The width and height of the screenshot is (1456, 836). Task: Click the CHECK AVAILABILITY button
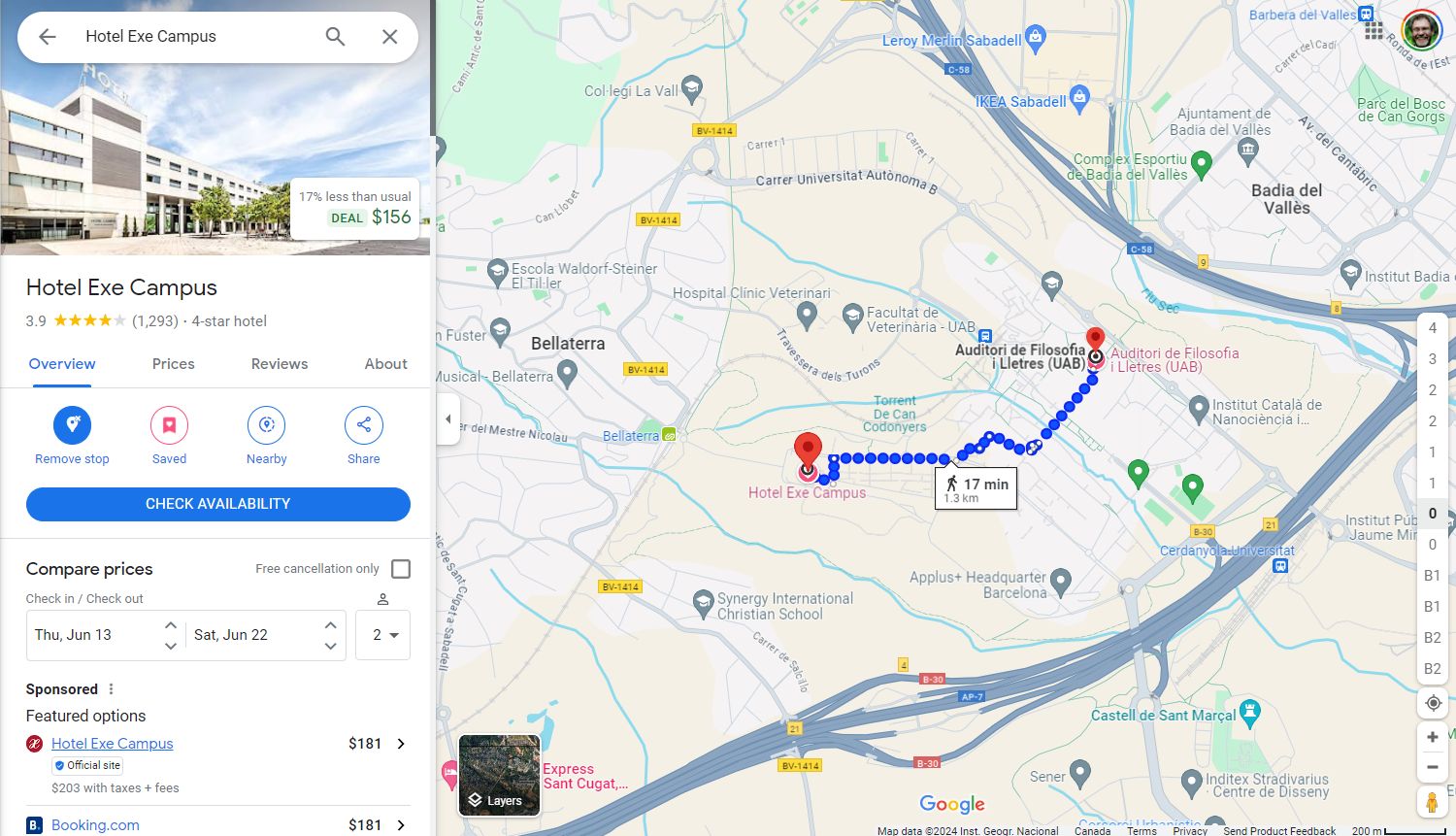coord(218,504)
